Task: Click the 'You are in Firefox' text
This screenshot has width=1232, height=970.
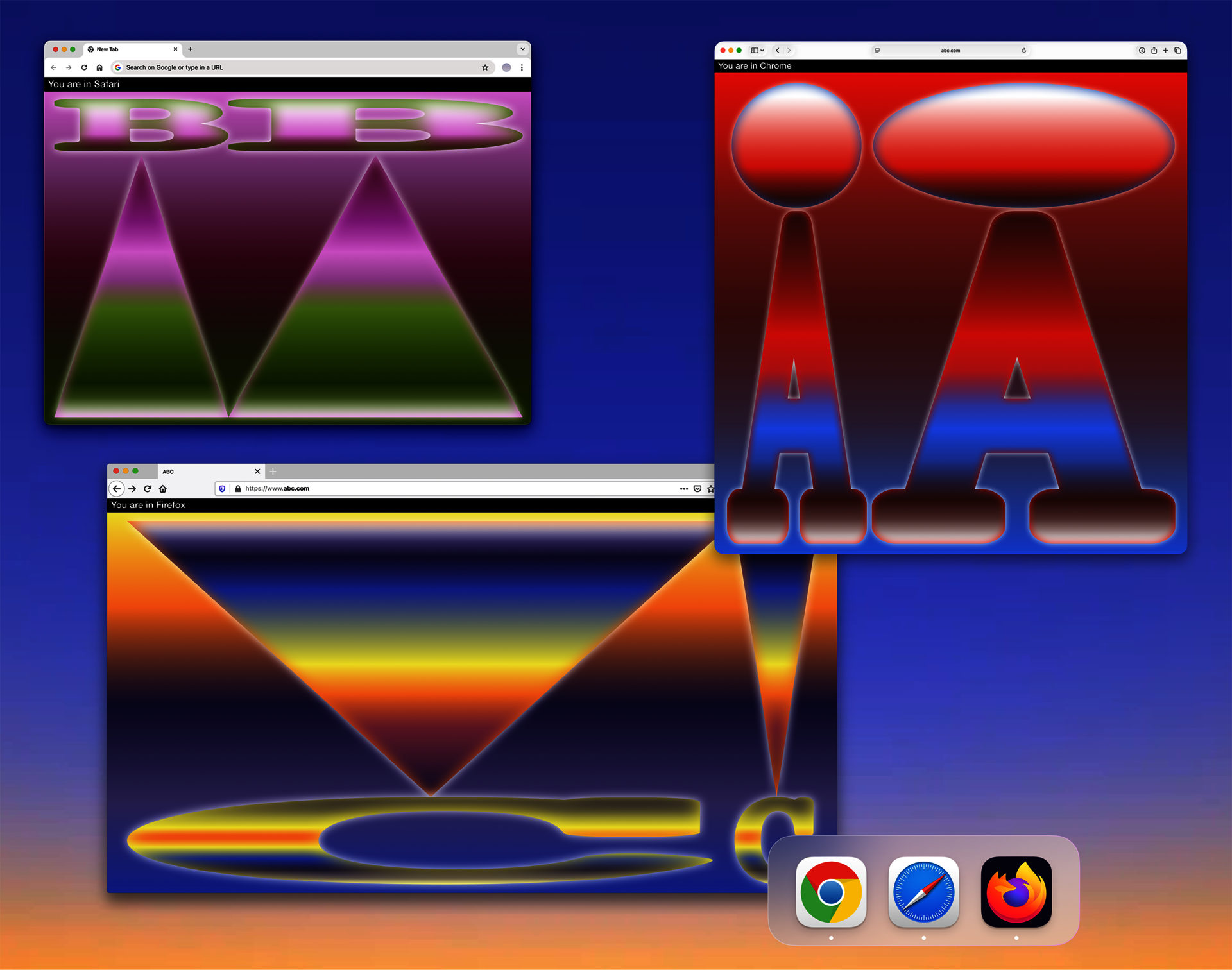Action: click(148, 506)
